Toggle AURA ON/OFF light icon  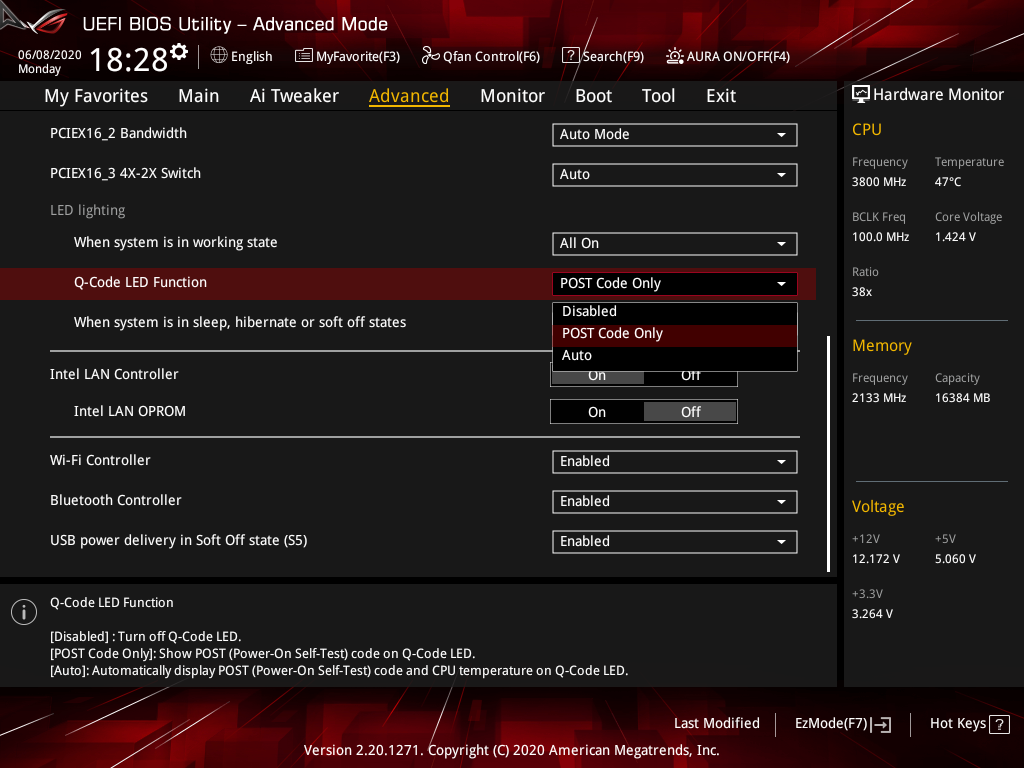[675, 56]
